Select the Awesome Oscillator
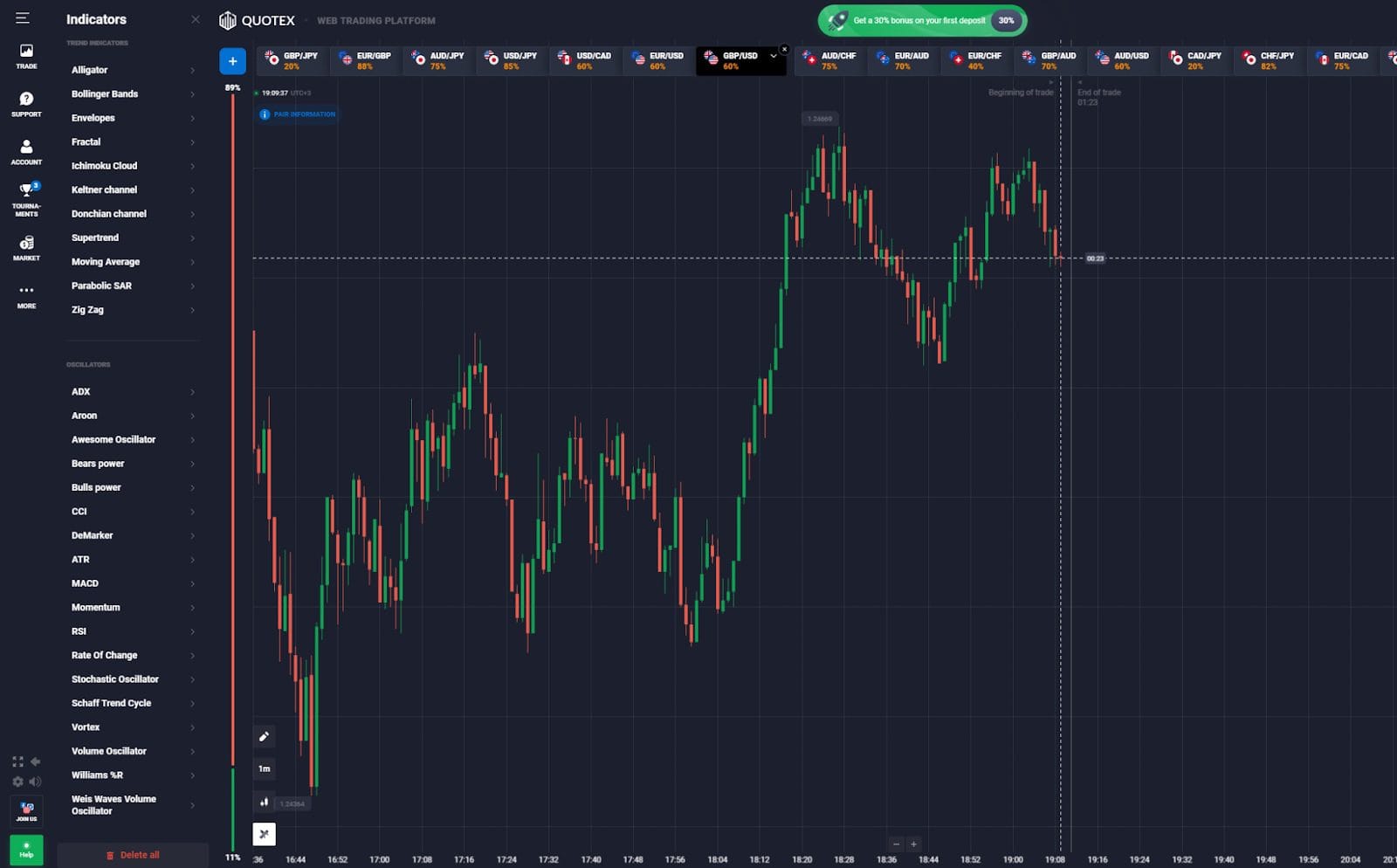The width and height of the screenshot is (1397, 868). 133,440
